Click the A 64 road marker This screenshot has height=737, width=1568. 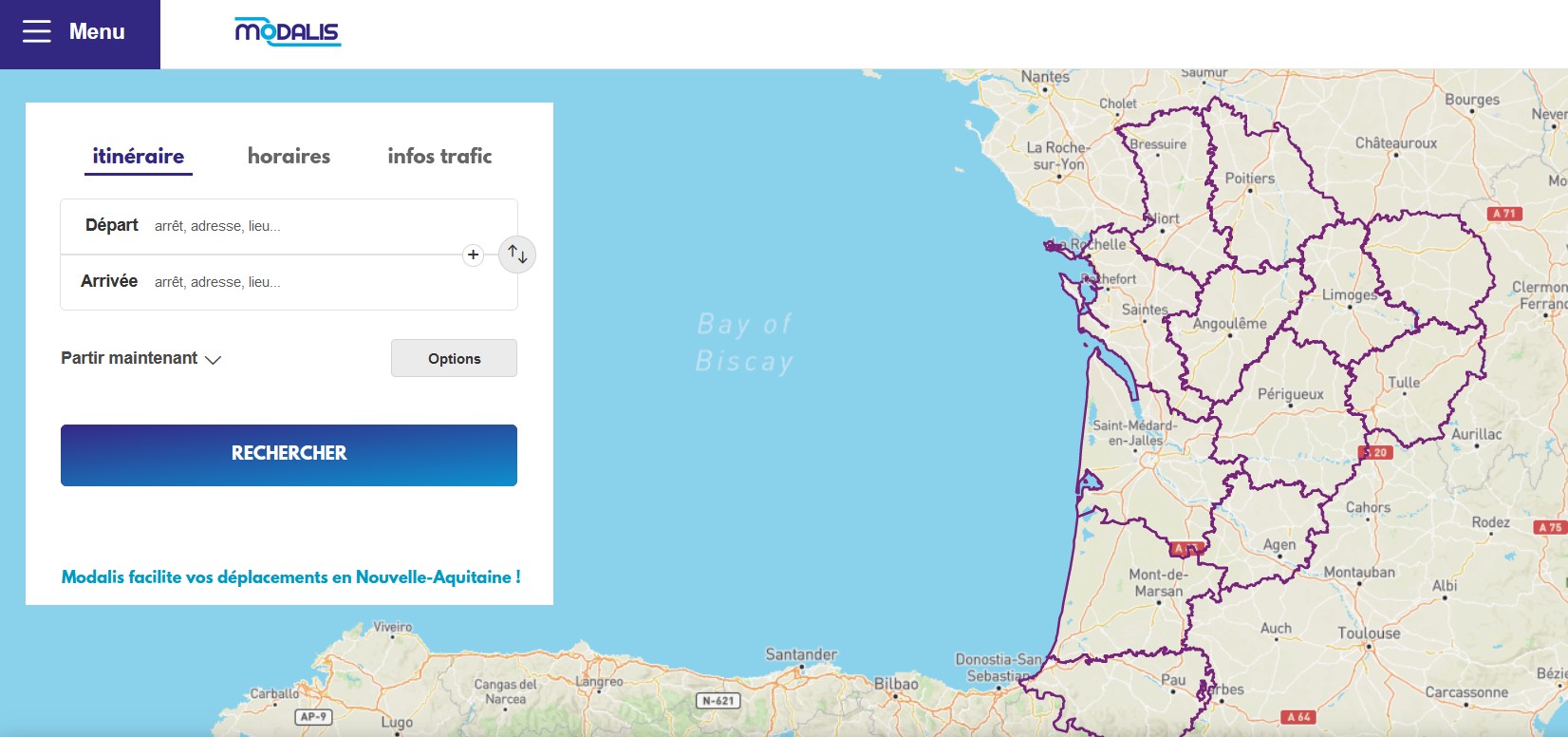coord(1298,717)
